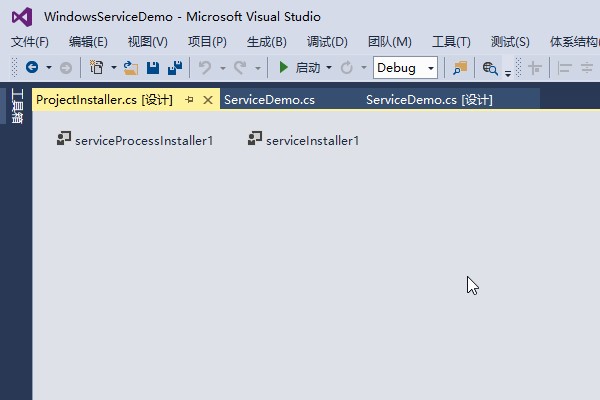
Task: Save the current file via toolbar
Action: tap(153, 68)
